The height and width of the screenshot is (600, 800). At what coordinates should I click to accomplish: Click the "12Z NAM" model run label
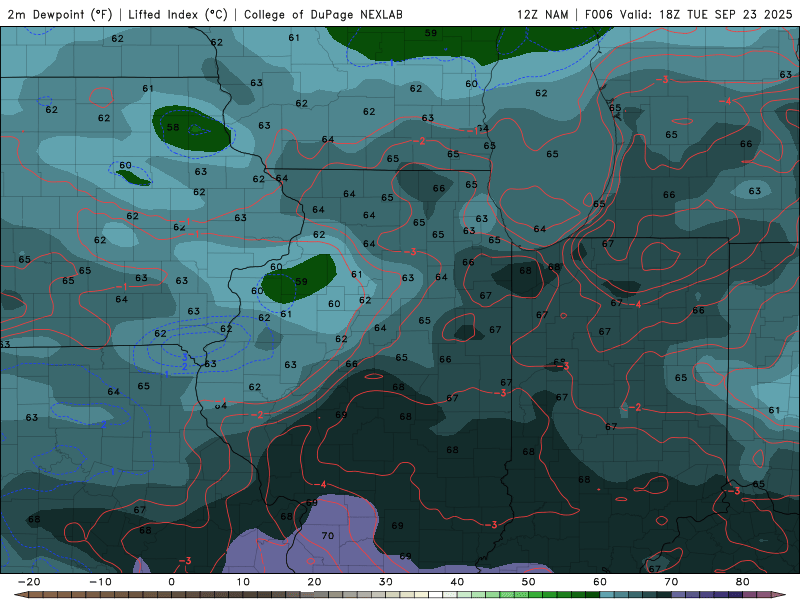tap(542, 14)
